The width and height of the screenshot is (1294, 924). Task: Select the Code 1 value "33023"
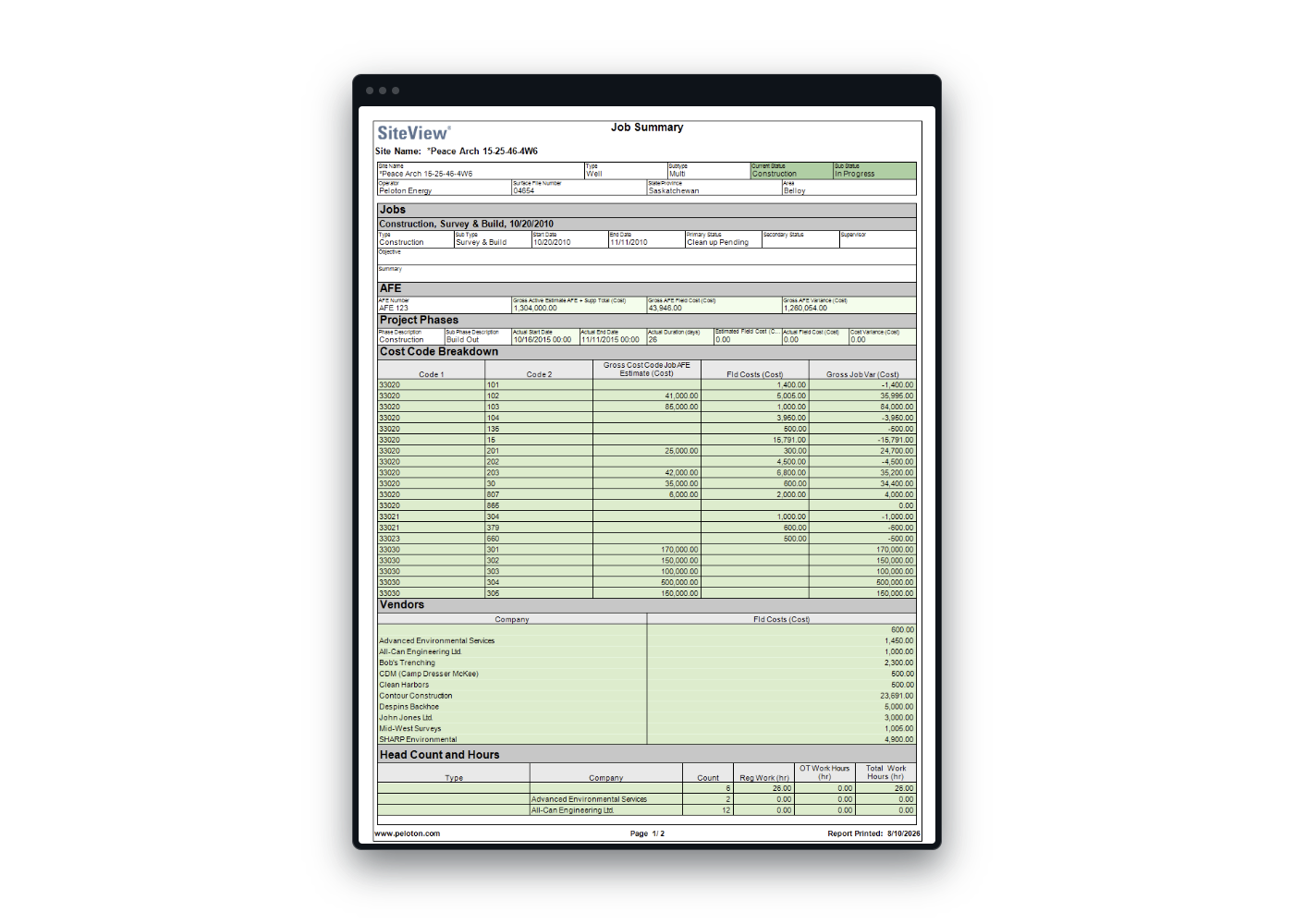(390, 539)
